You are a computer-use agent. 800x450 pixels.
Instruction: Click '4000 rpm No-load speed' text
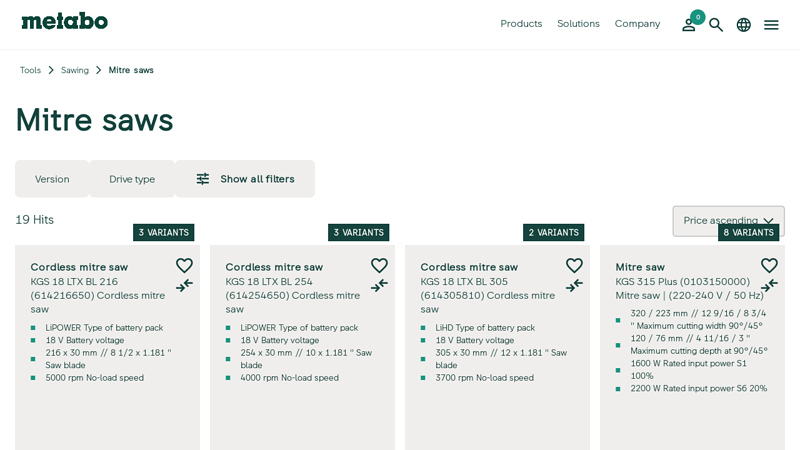[289, 378]
